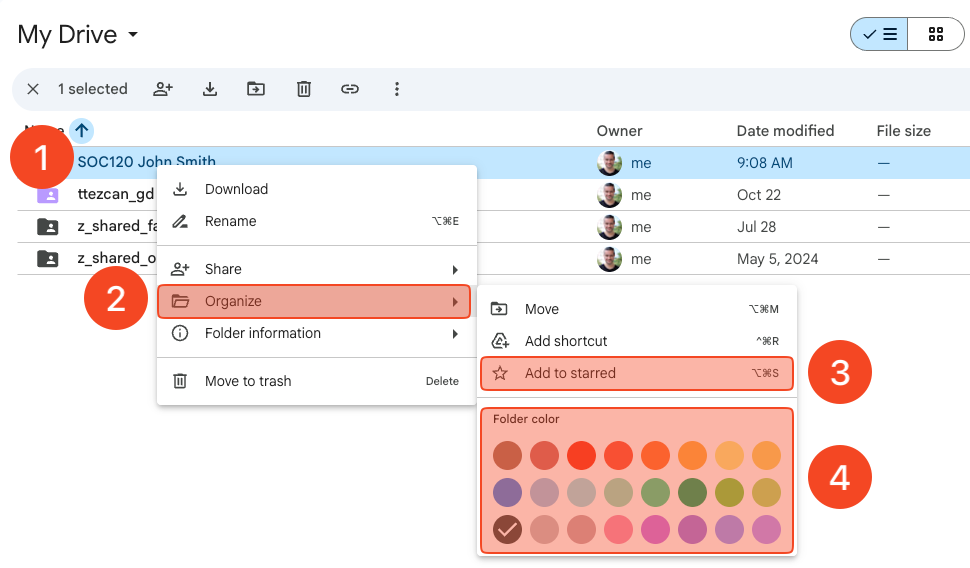
Task: Pick the dark green folder color swatch
Action: [692, 493]
